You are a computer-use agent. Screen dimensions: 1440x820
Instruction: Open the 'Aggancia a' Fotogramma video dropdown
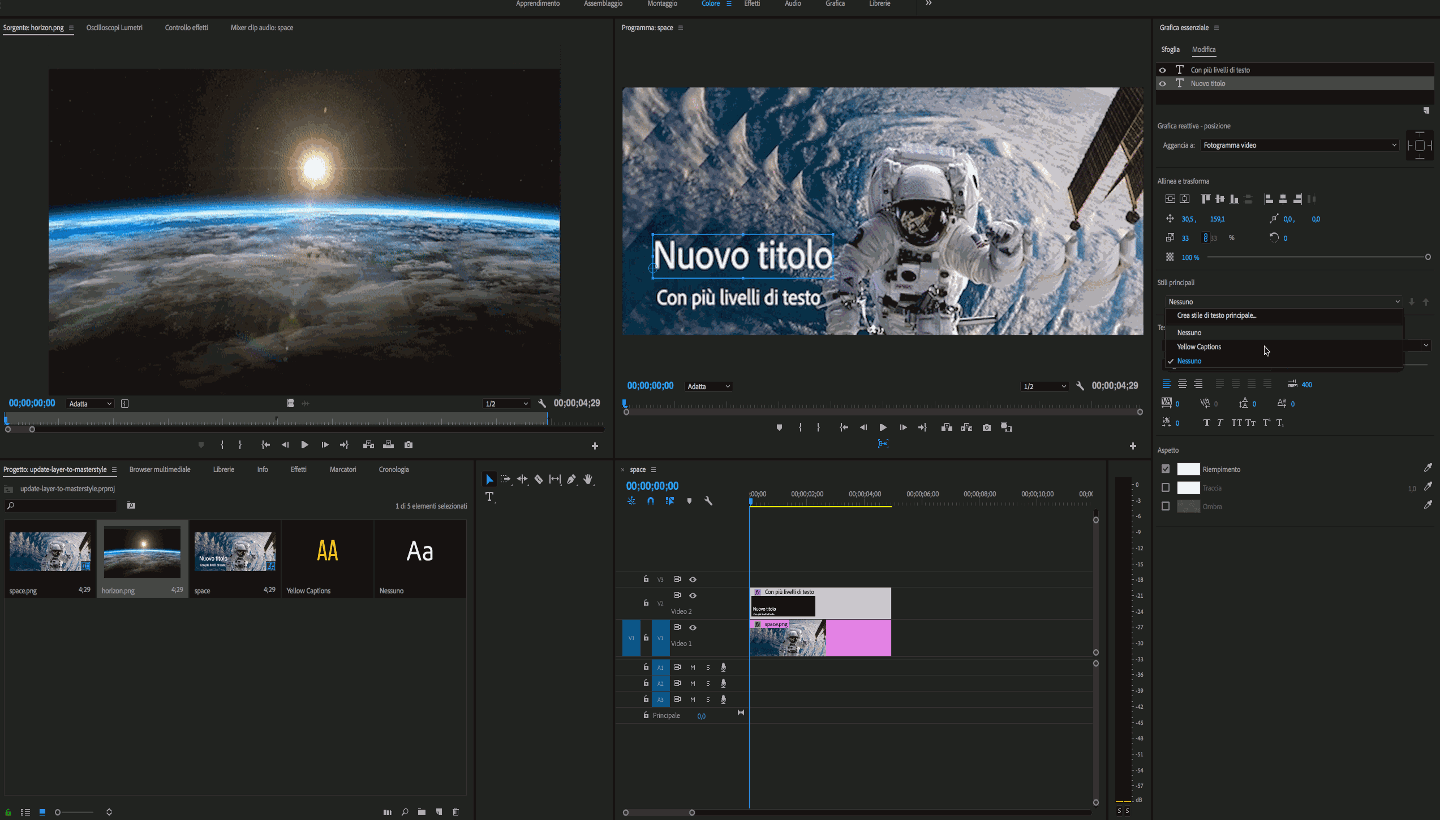click(x=1299, y=146)
